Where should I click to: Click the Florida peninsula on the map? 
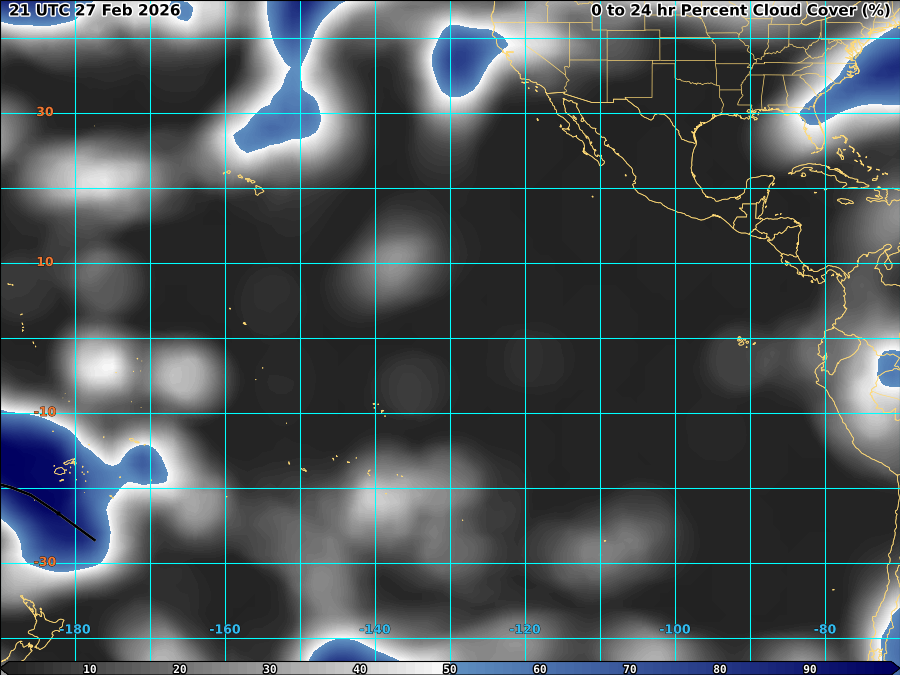pyautogui.click(x=814, y=128)
